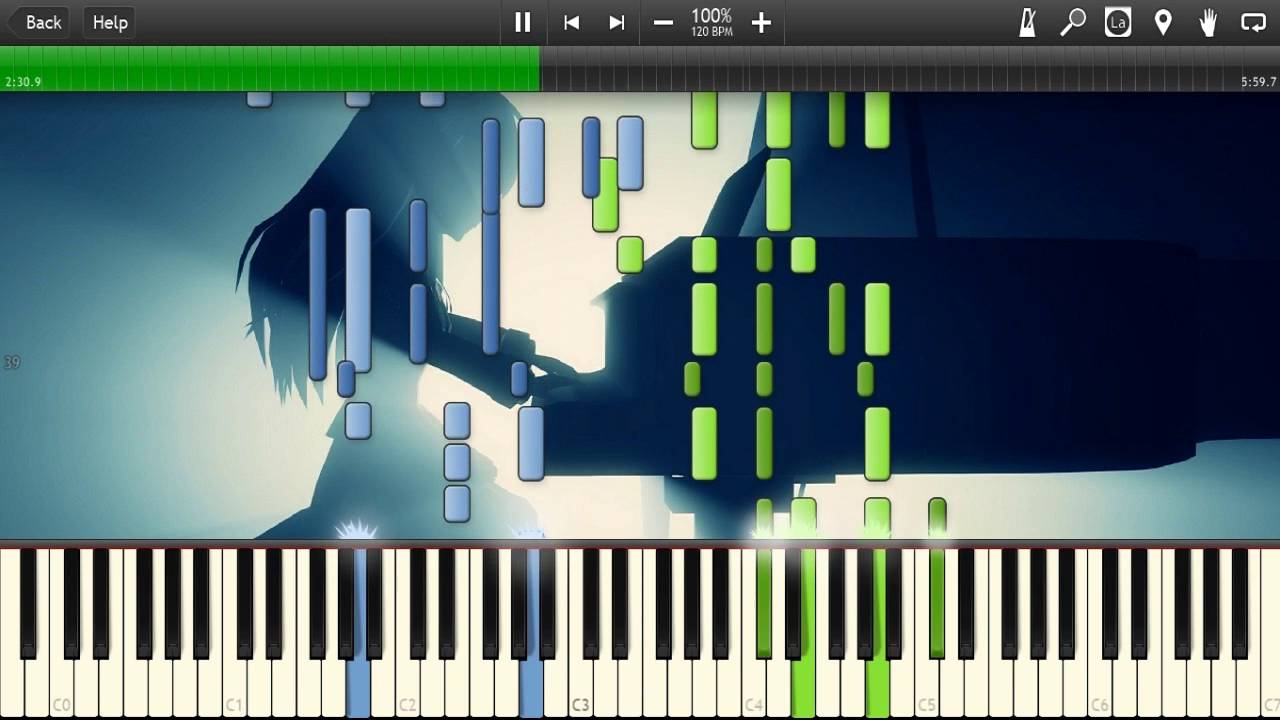1280x720 pixels.
Task: Click the total time 5:59.7 label
Action: coord(1258,82)
